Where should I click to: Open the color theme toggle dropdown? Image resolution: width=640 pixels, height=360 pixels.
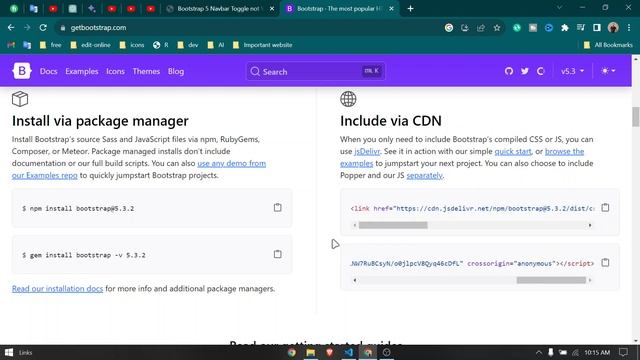[608, 71]
